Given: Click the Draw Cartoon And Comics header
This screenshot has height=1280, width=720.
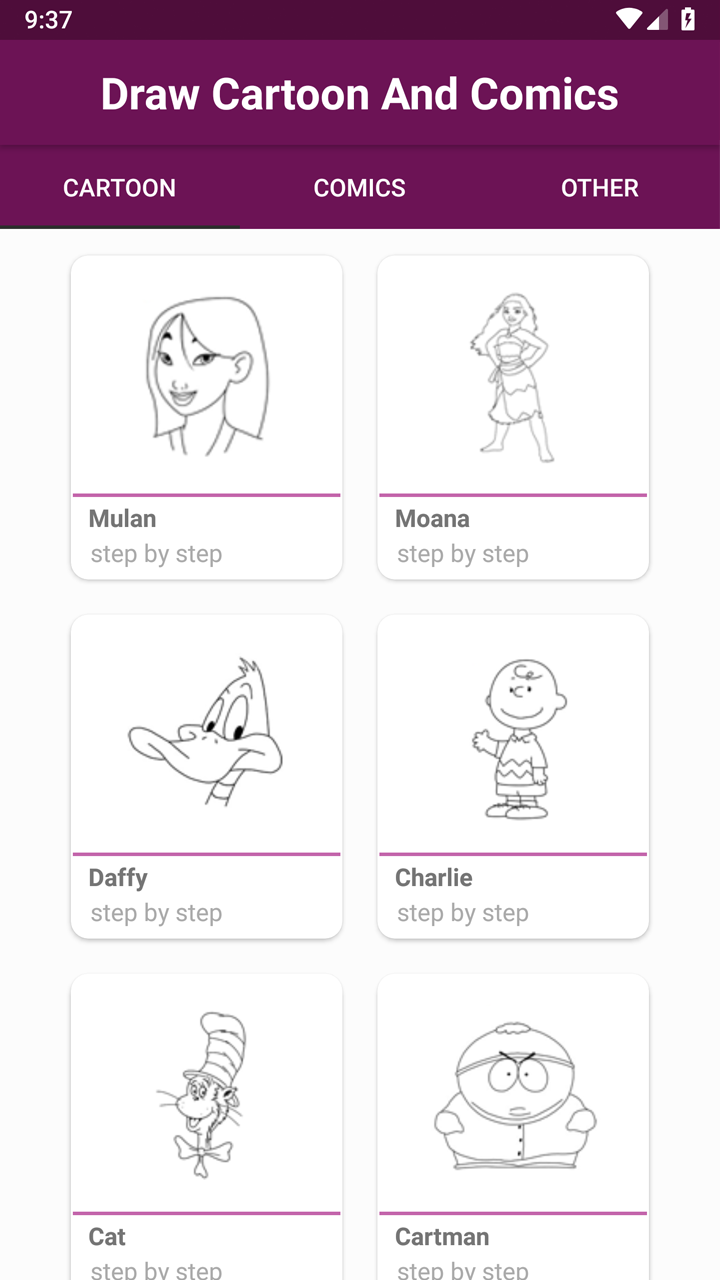Looking at the screenshot, I should [359, 94].
